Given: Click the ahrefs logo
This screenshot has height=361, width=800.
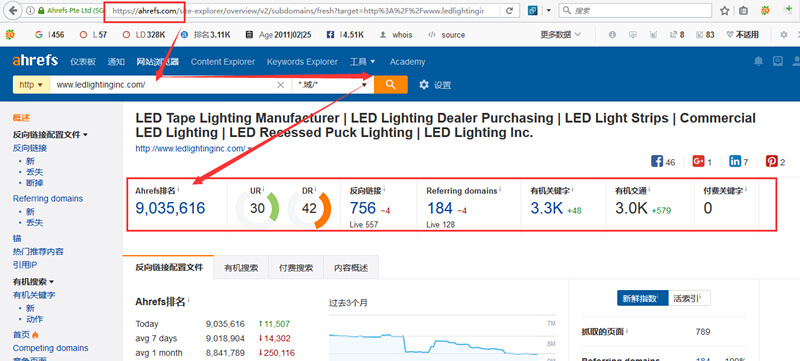Looking at the screenshot, I should [35, 61].
